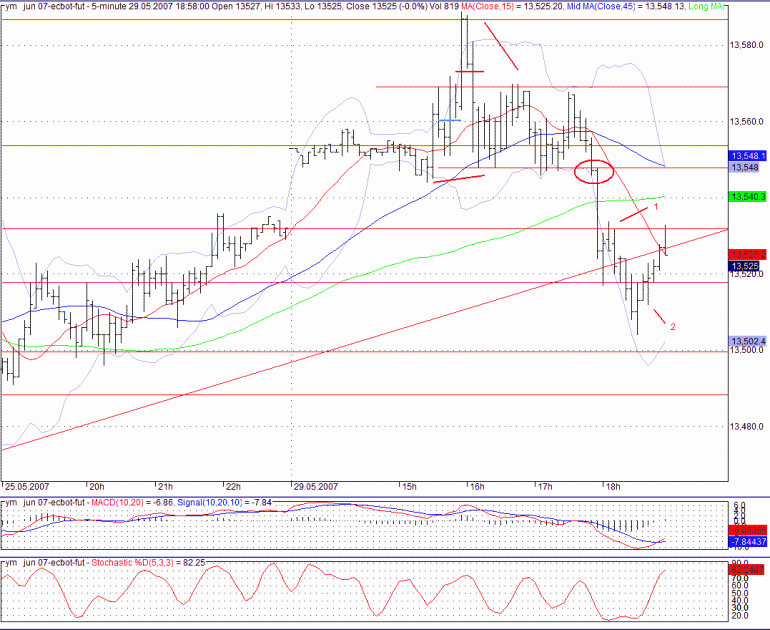Click the 17h time axis label

tap(545, 487)
